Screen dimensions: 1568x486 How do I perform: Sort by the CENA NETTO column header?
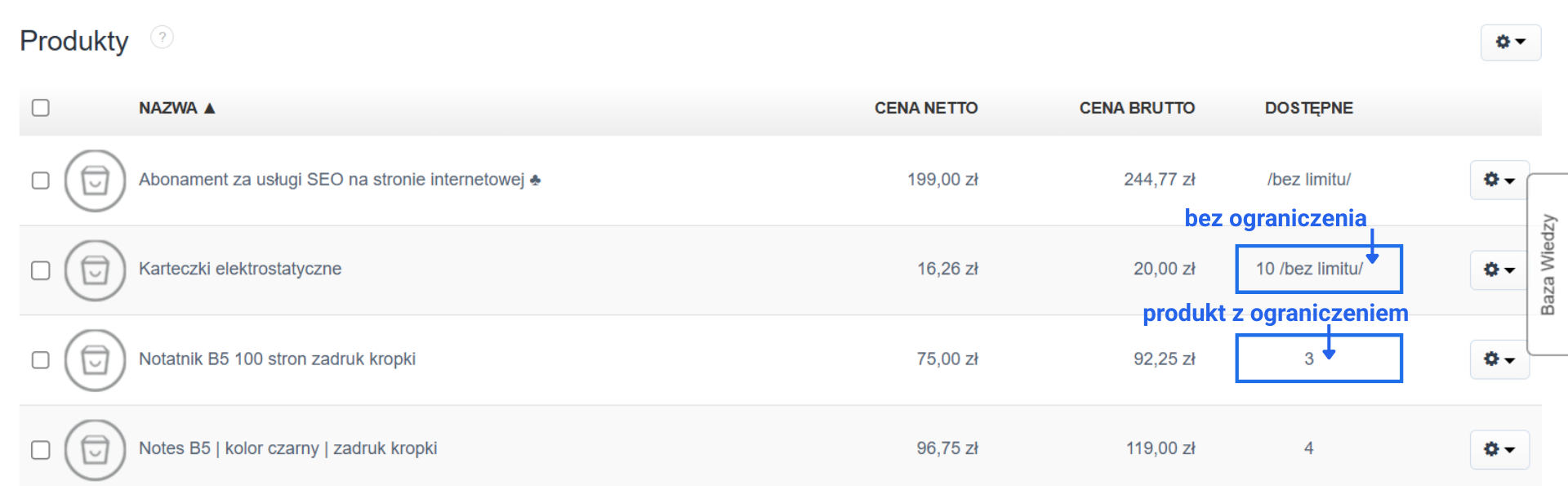point(925,108)
